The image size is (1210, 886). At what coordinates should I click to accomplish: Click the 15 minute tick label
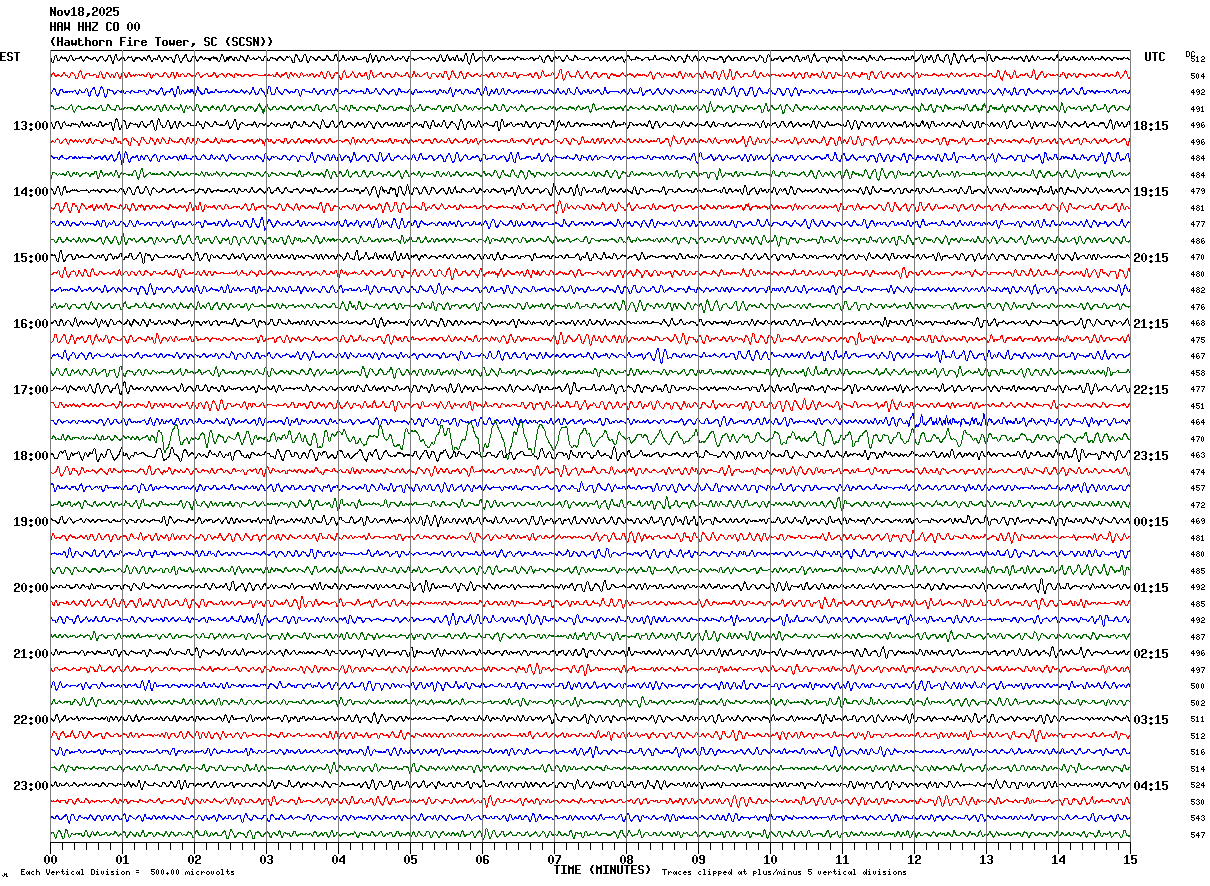pos(1130,859)
